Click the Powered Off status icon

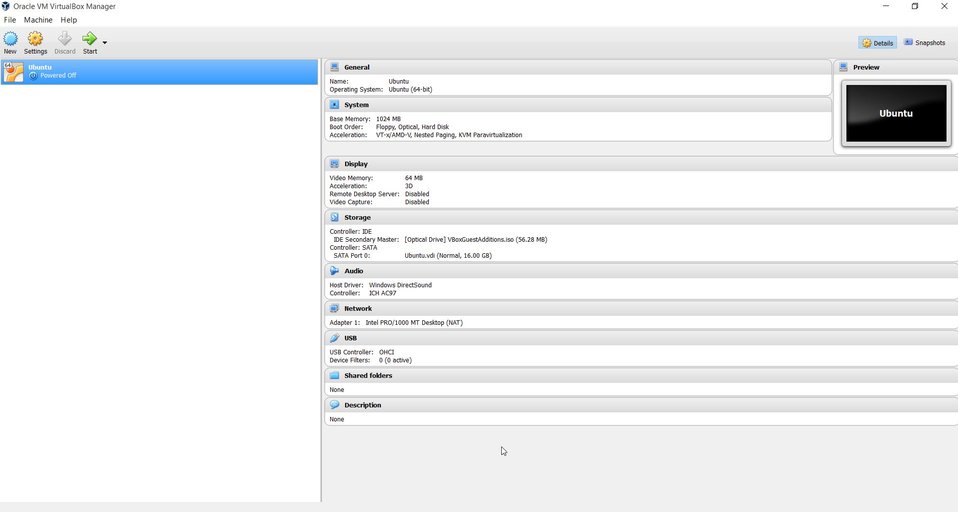click(33, 76)
